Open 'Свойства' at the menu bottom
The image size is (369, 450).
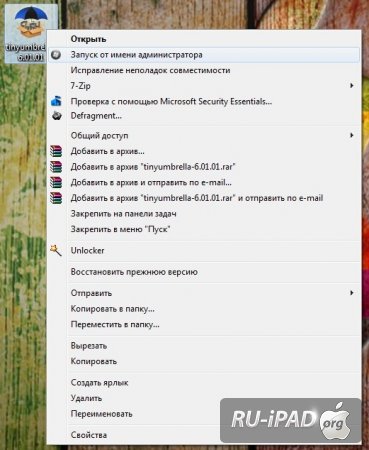(x=204, y=435)
